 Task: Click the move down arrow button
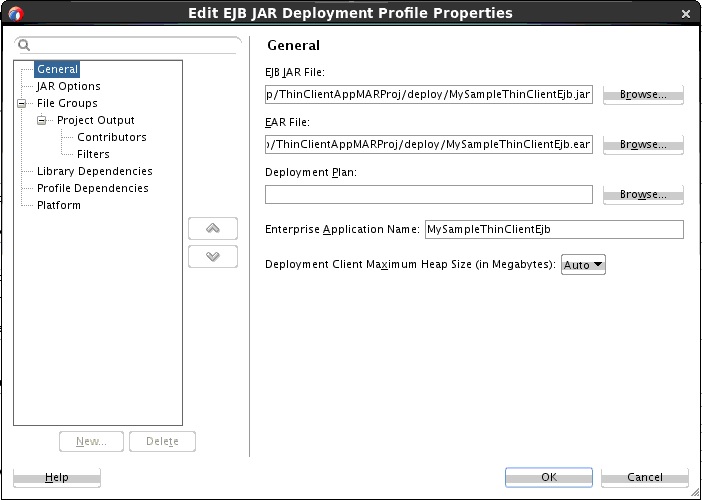pyautogui.click(x=213, y=256)
